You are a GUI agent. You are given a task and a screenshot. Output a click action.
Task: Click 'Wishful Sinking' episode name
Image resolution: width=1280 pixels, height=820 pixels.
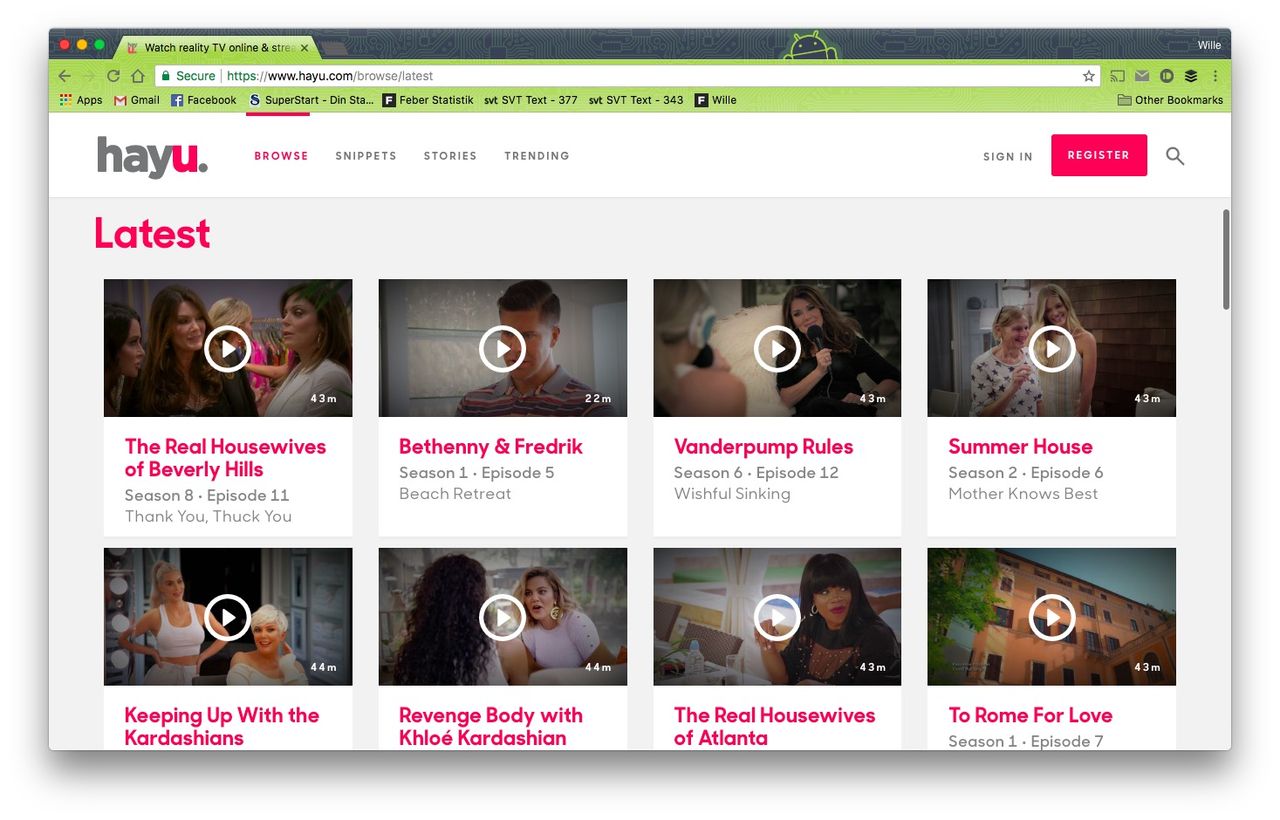[x=732, y=494]
